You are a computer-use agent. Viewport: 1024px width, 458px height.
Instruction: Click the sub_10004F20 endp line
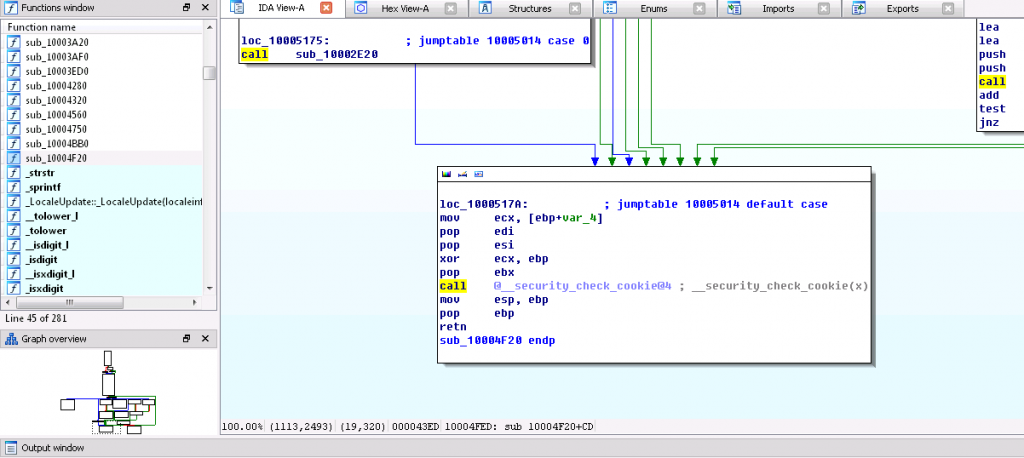pyautogui.click(x=498, y=340)
